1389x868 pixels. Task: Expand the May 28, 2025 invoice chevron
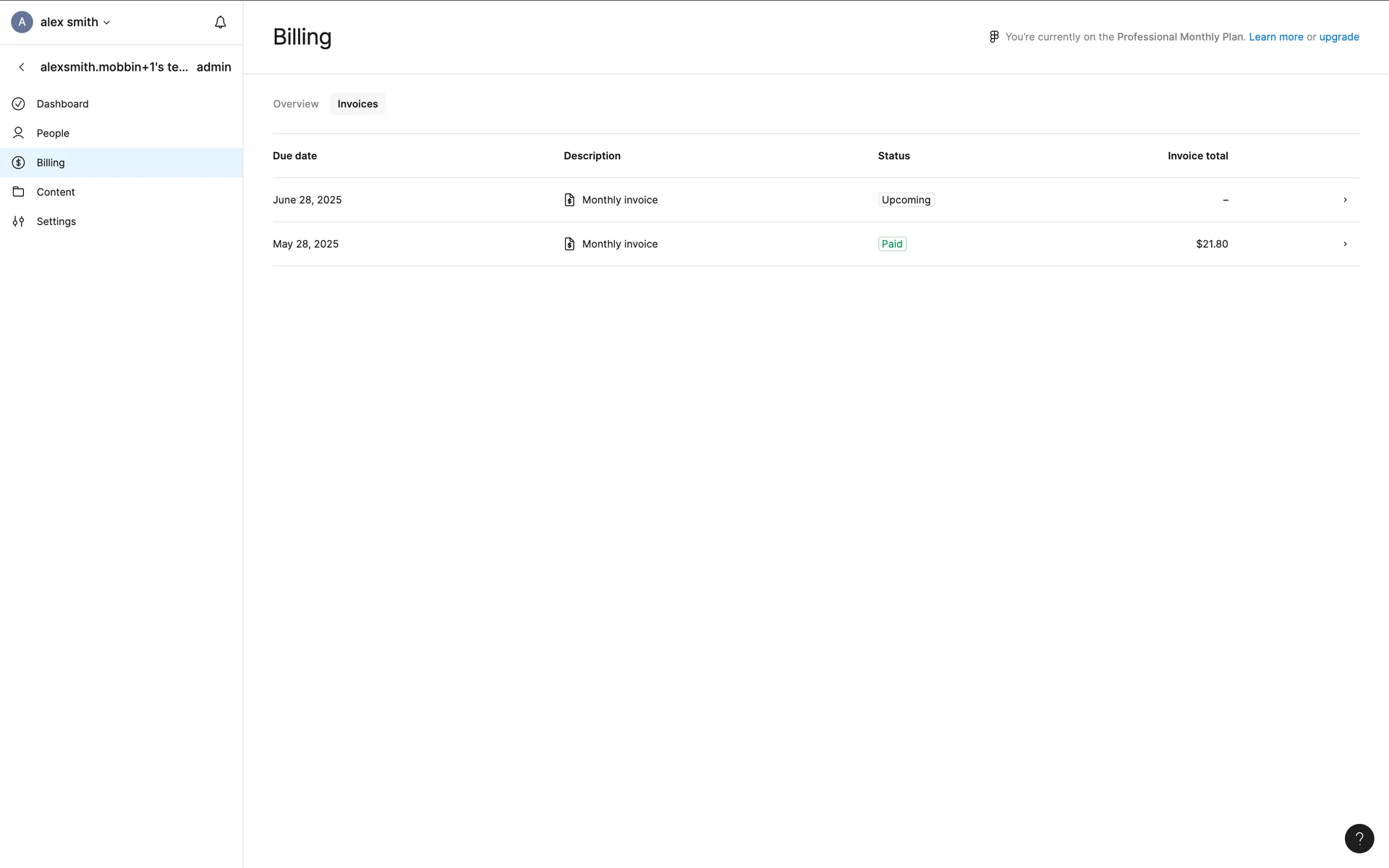coord(1345,244)
